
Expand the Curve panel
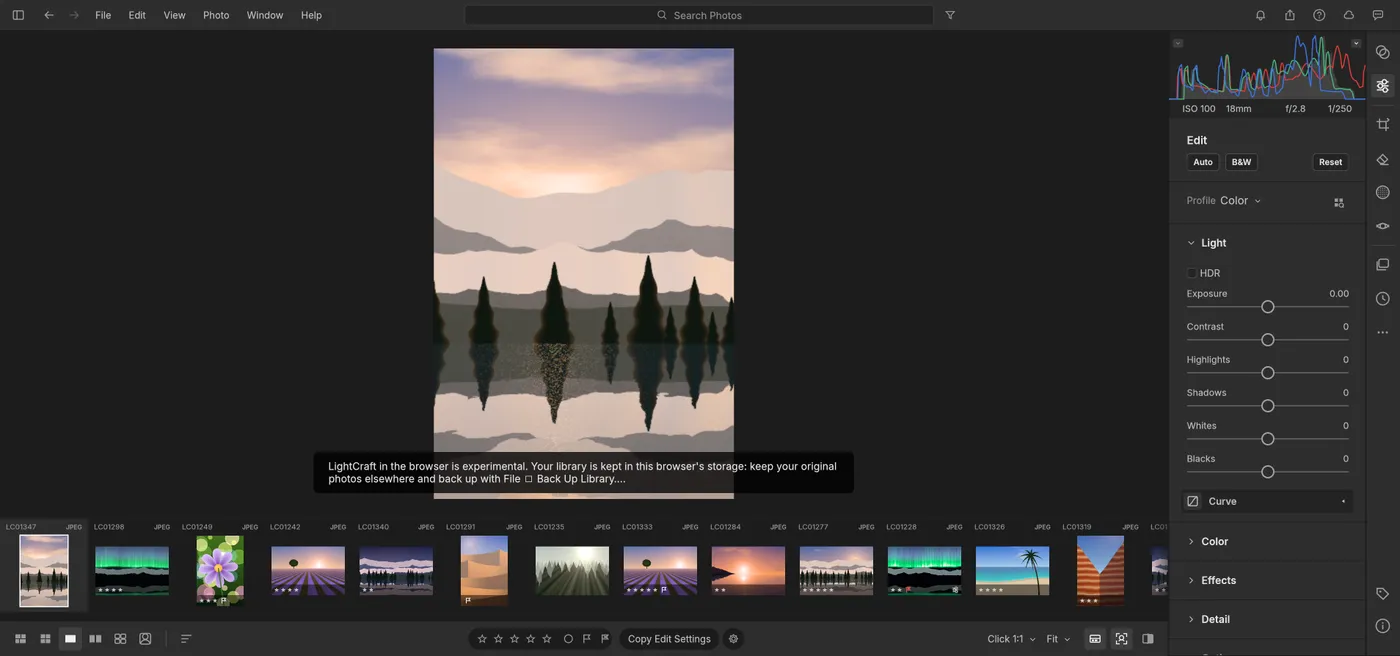(1267, 502)
